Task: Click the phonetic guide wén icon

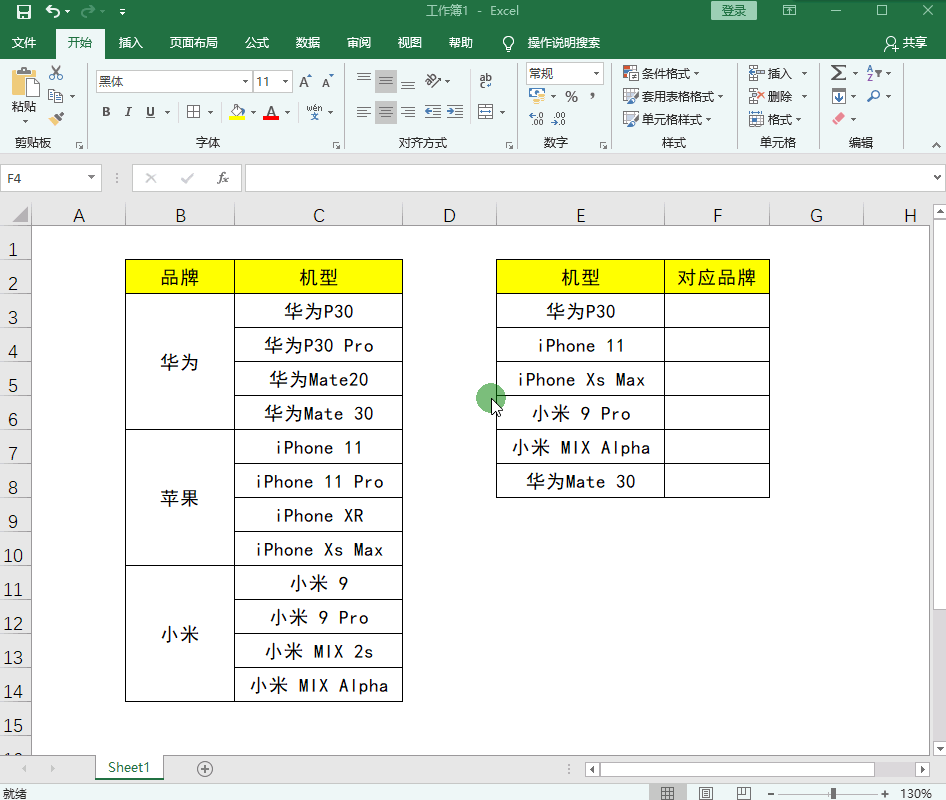Action: point(314,112)
